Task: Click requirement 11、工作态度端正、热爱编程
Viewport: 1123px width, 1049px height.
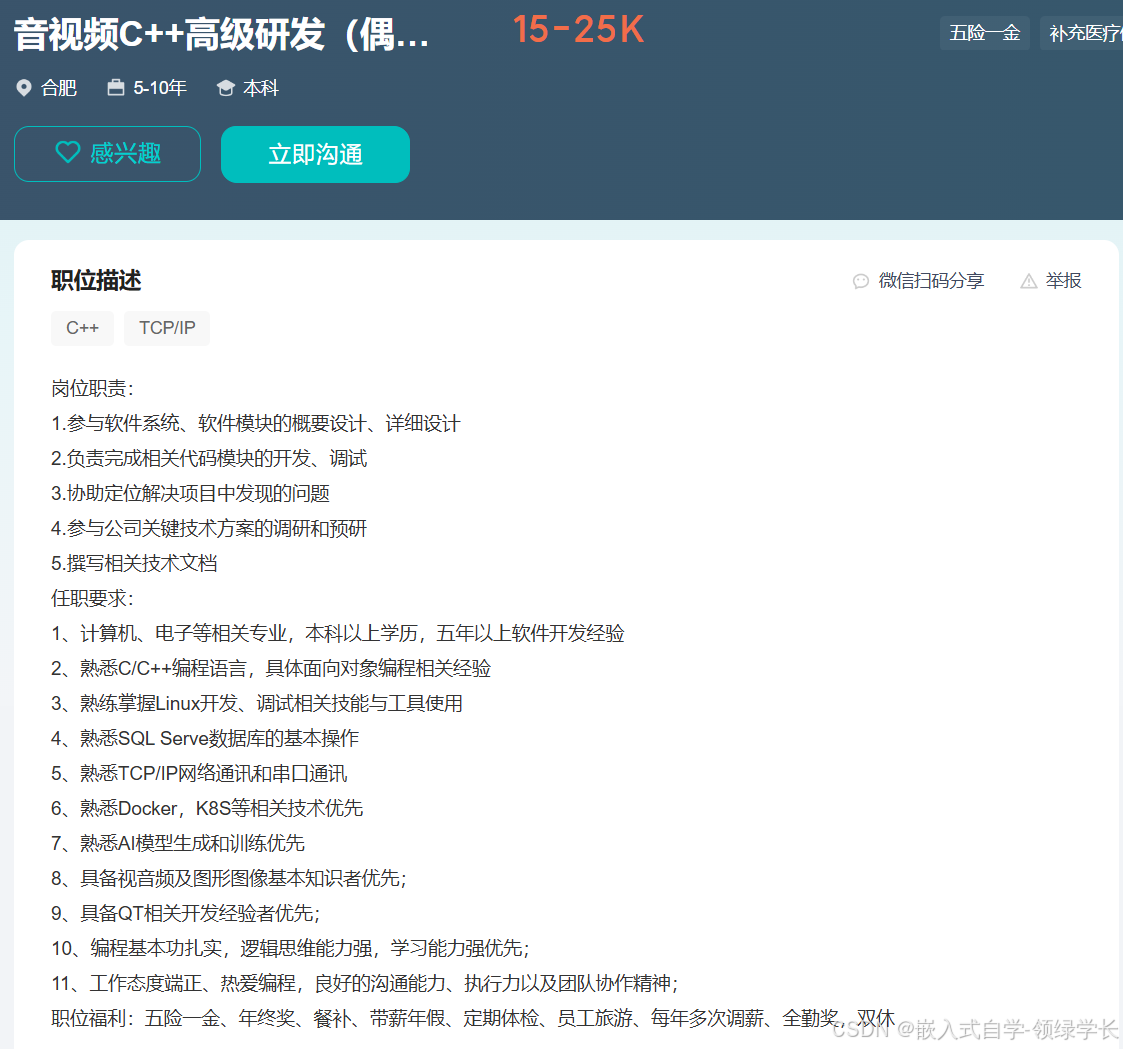Action: point(365,983)
